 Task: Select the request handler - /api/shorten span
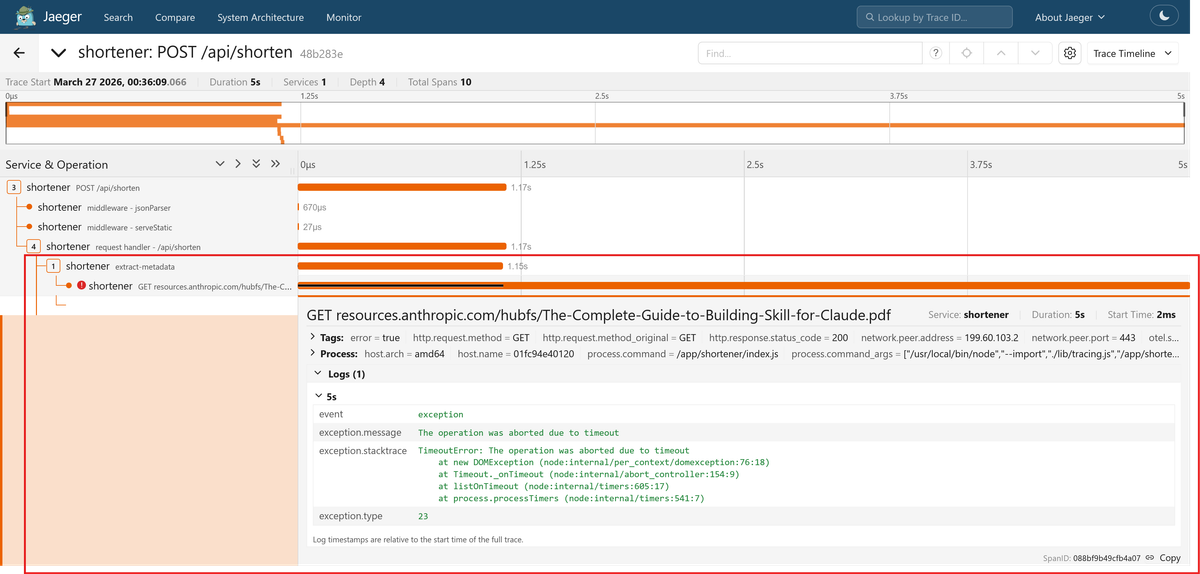click(123, 246)
